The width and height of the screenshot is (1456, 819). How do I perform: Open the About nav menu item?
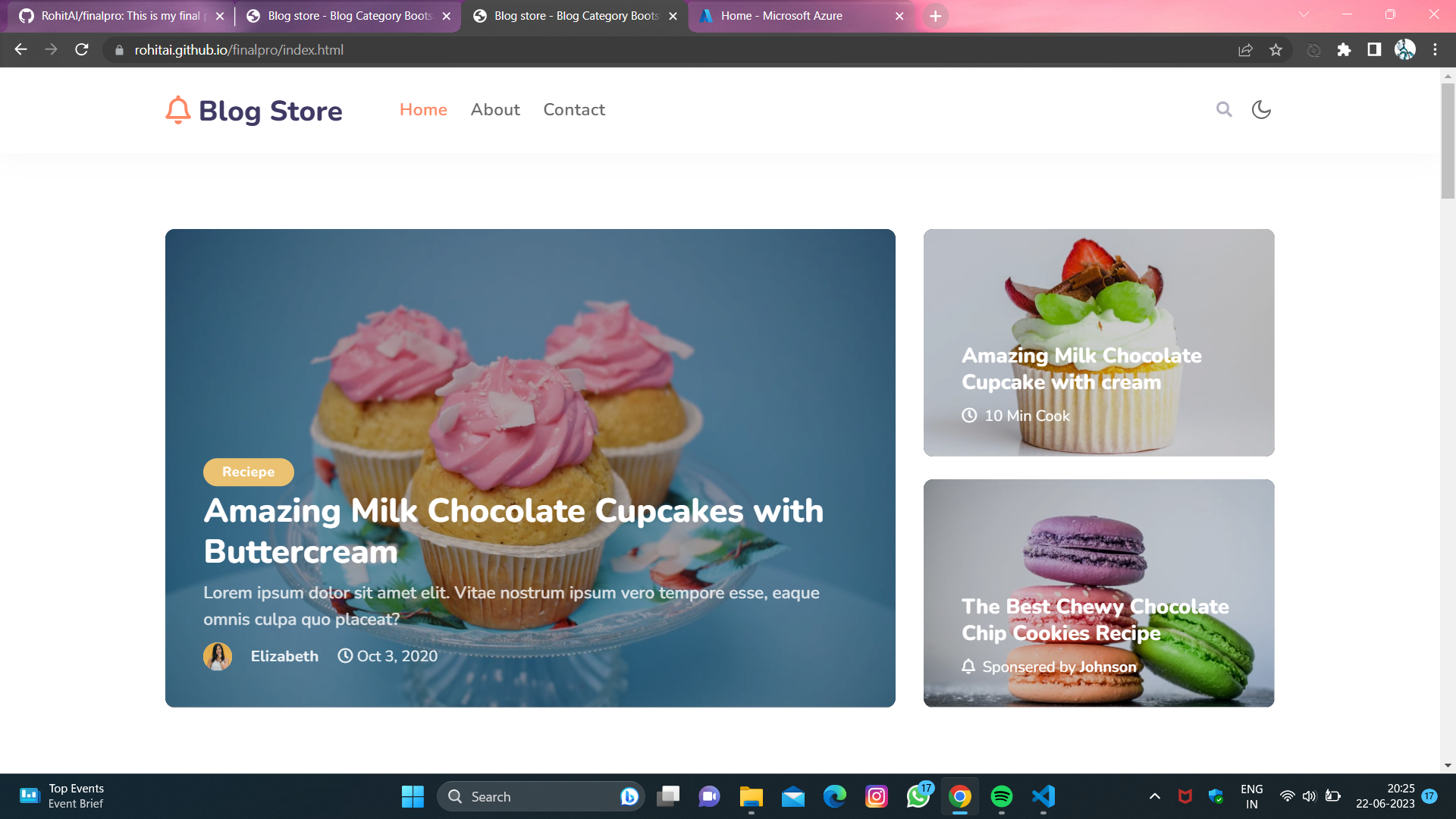pos(495,110)
